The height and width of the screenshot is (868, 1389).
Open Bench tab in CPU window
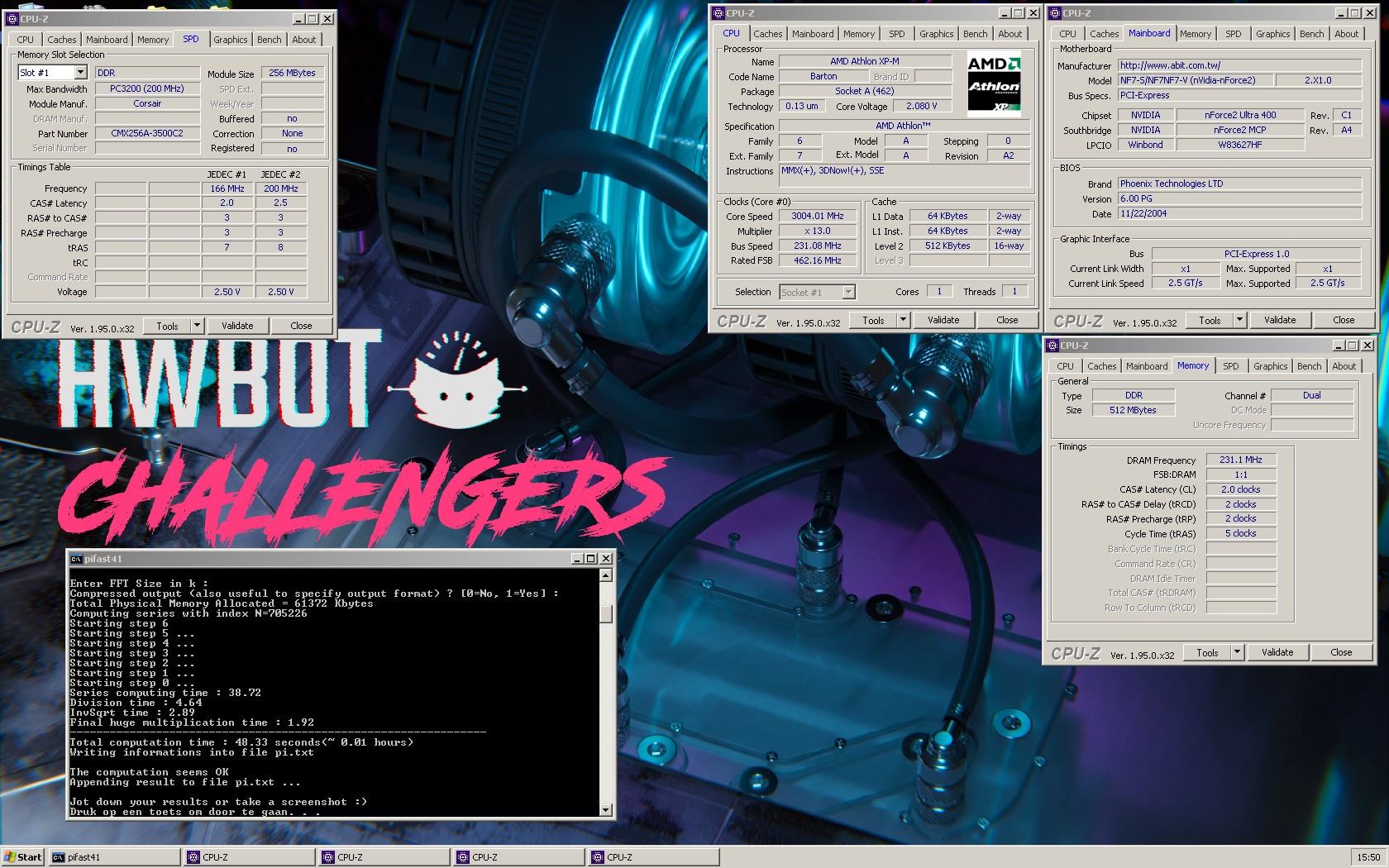[975, 34]
